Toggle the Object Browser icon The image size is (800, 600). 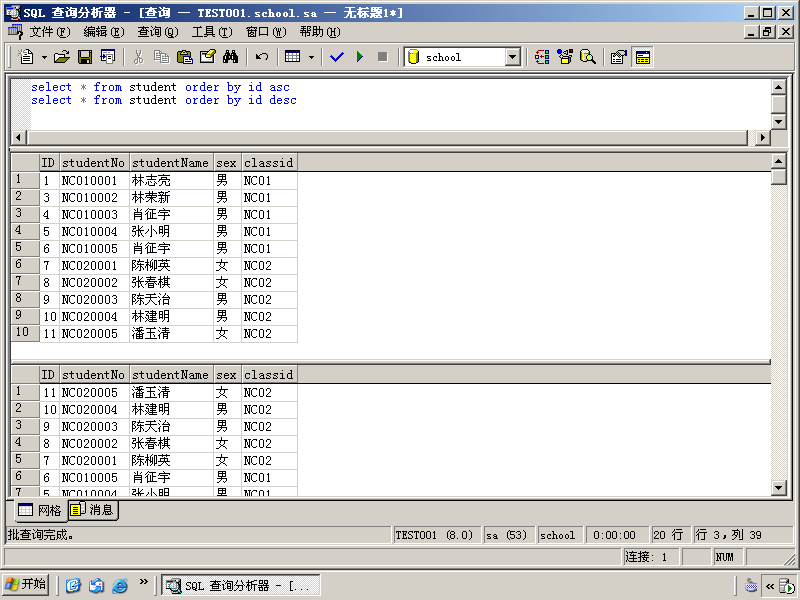point(565,57)
